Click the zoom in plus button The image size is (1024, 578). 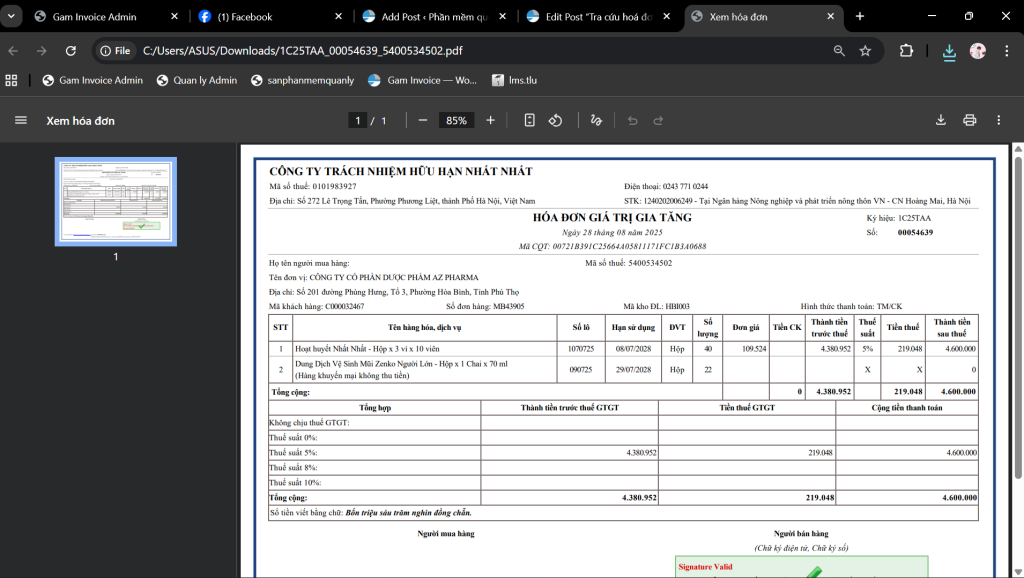[490, 120]
